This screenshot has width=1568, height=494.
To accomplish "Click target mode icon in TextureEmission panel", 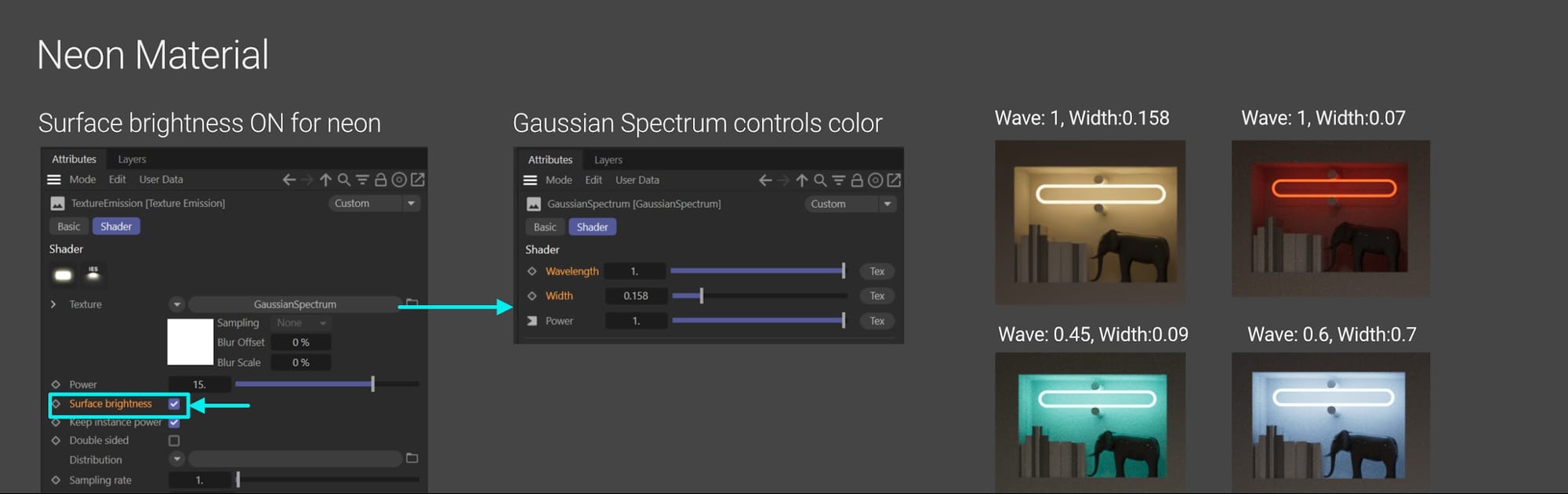I will point(399,180).
